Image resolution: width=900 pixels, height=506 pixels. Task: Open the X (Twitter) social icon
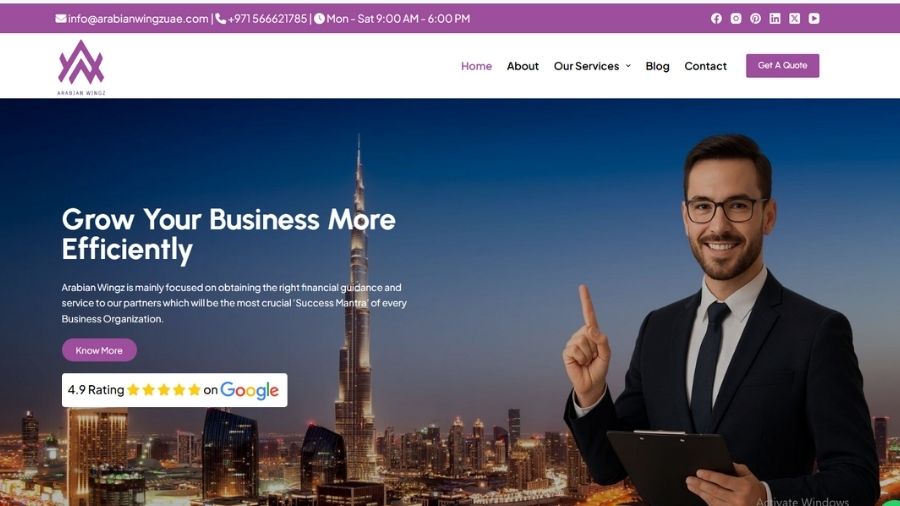(x=794, y=18)
